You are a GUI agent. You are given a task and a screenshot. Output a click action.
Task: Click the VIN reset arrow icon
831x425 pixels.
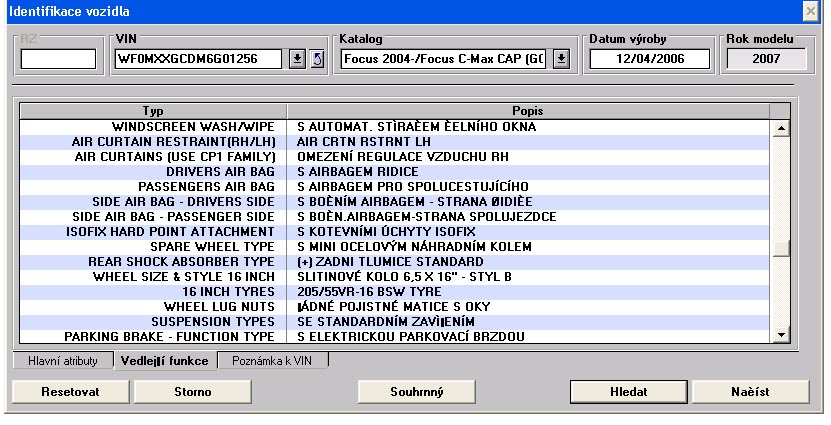316,59
